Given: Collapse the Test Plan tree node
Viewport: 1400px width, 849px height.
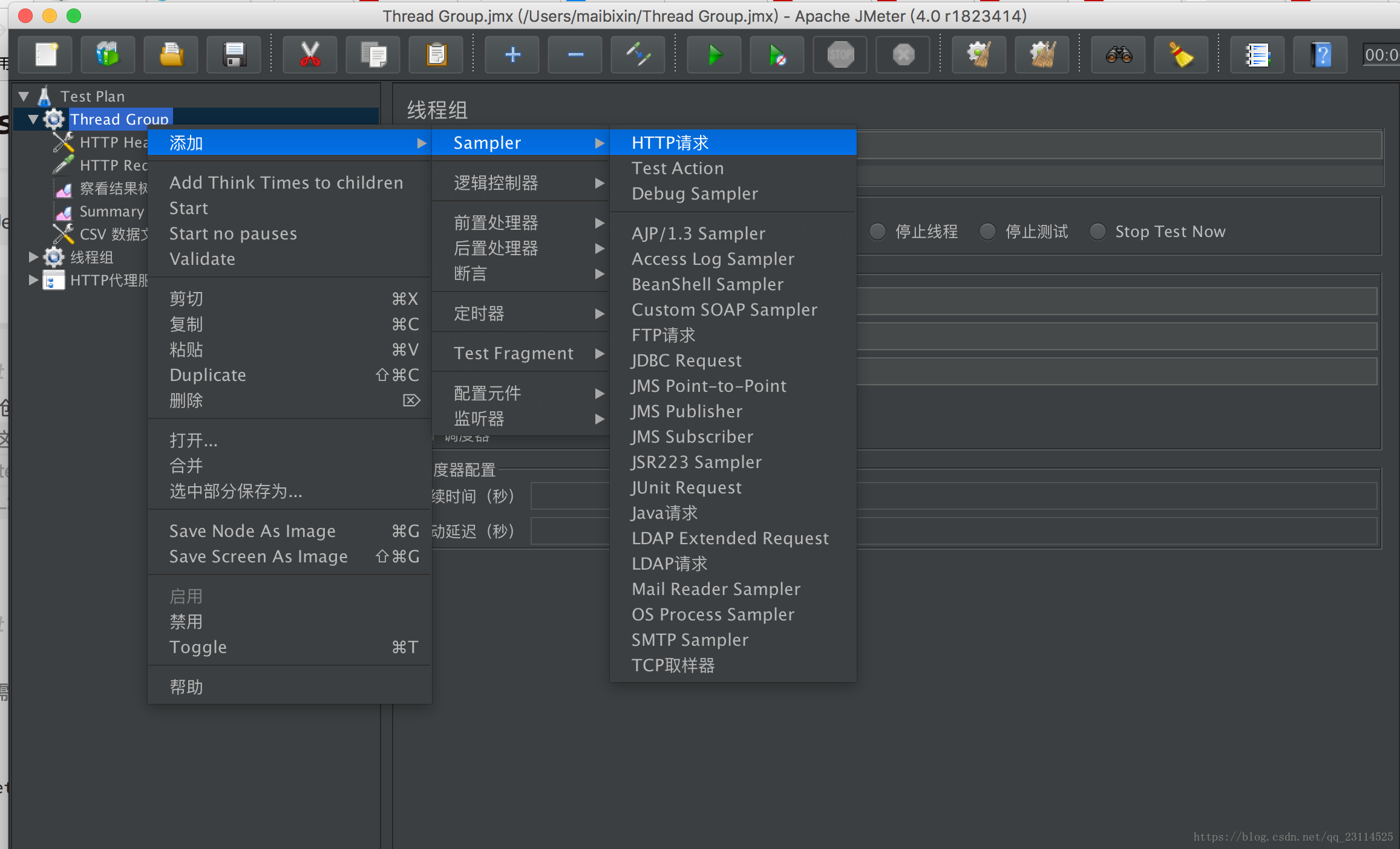Looking at the screenshot, I should point(24,96).
